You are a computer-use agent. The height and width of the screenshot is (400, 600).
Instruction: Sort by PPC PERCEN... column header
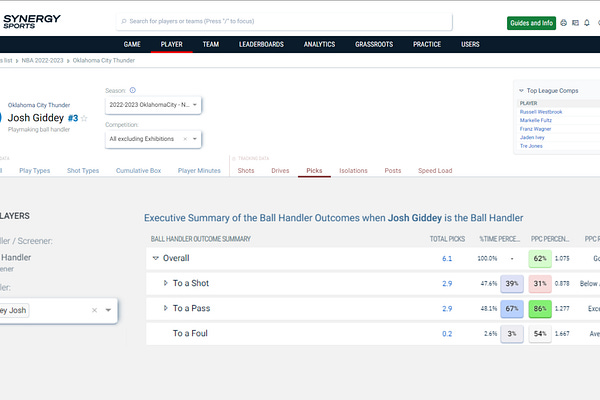coord(550,239)
